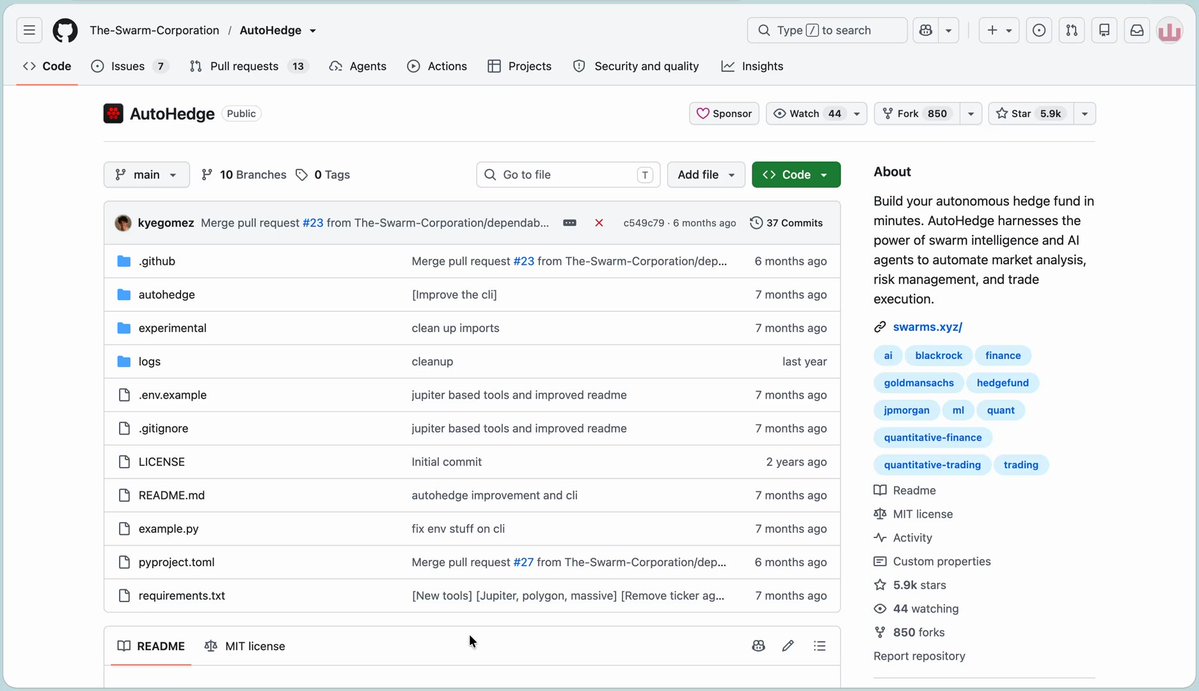Screen dimensions: 1199x691
Task: Open Security and quality tab
Action: point(636,67)
